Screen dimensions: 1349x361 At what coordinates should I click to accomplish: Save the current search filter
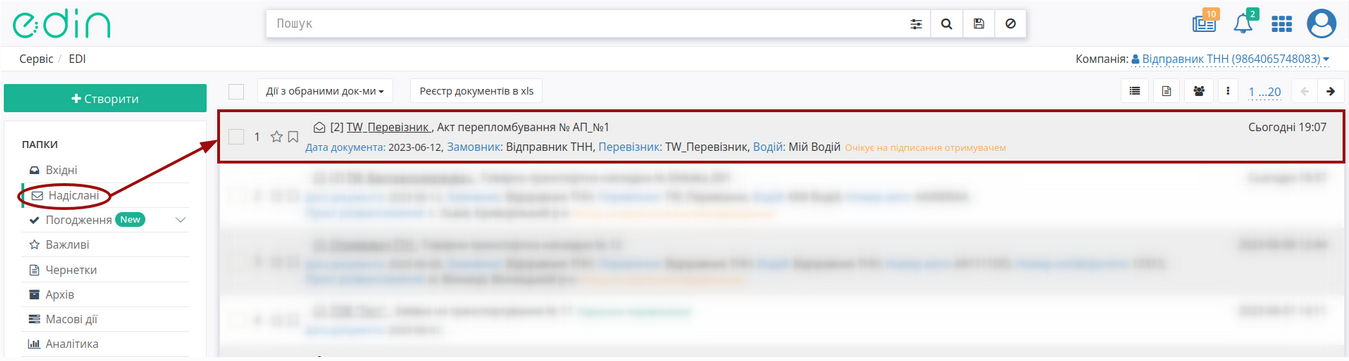tap(978, 23)
